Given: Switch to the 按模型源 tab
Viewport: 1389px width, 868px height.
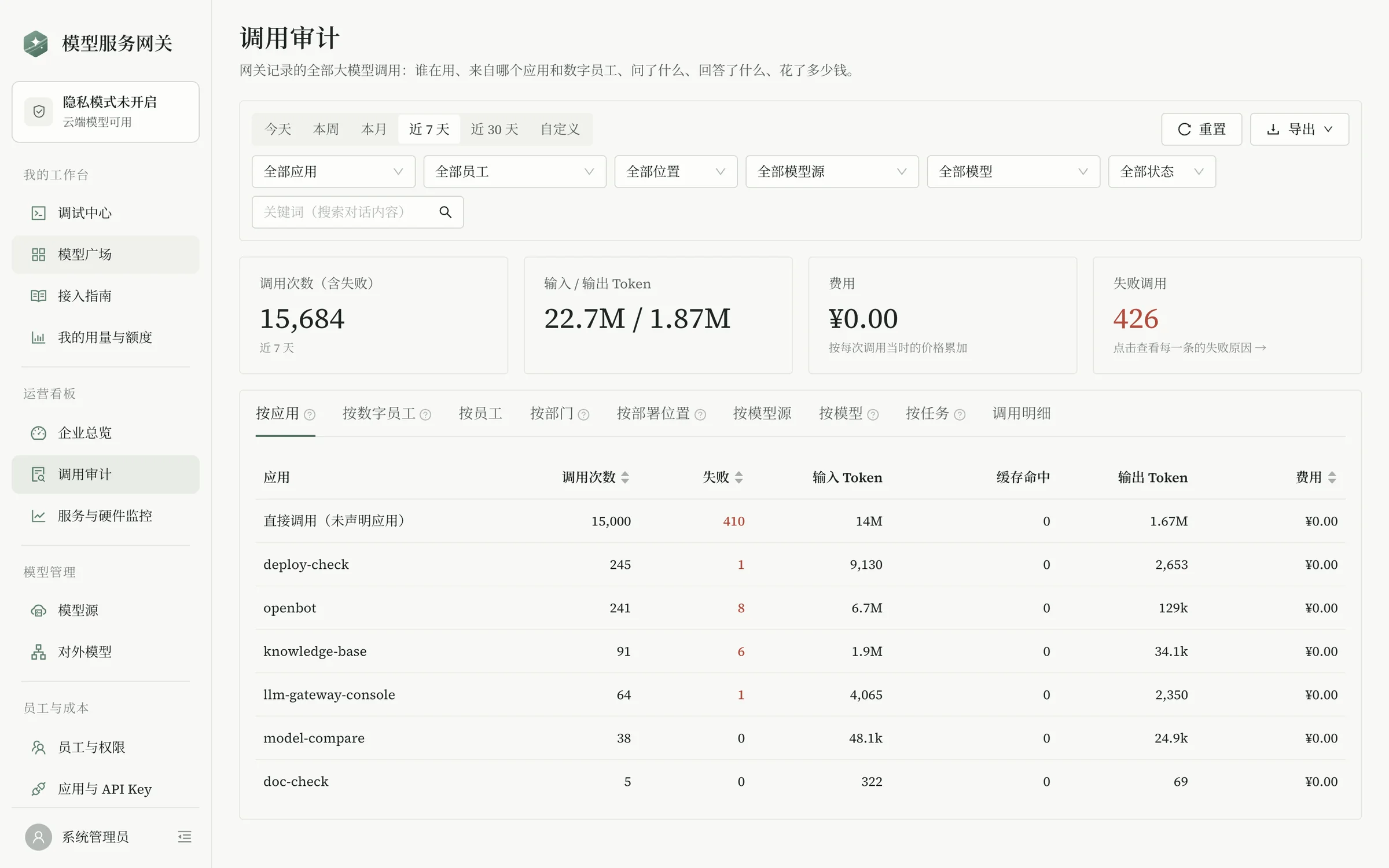Looking at the screenshot, I should [x=762, y=414].
